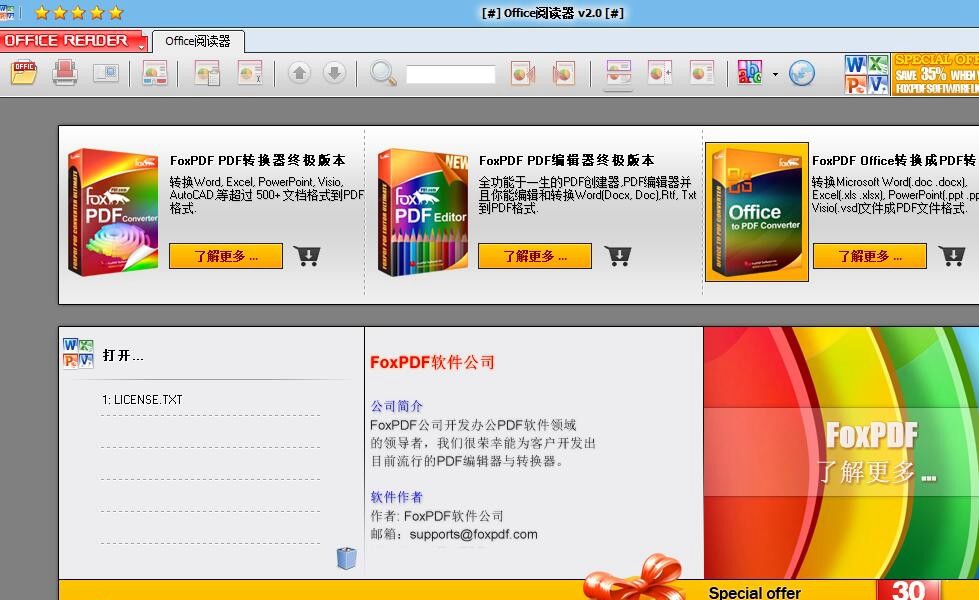This screenshot has width=979, height=600.
Task: Open the dropdown arrow beside abc icon
Action: [775, 74]
